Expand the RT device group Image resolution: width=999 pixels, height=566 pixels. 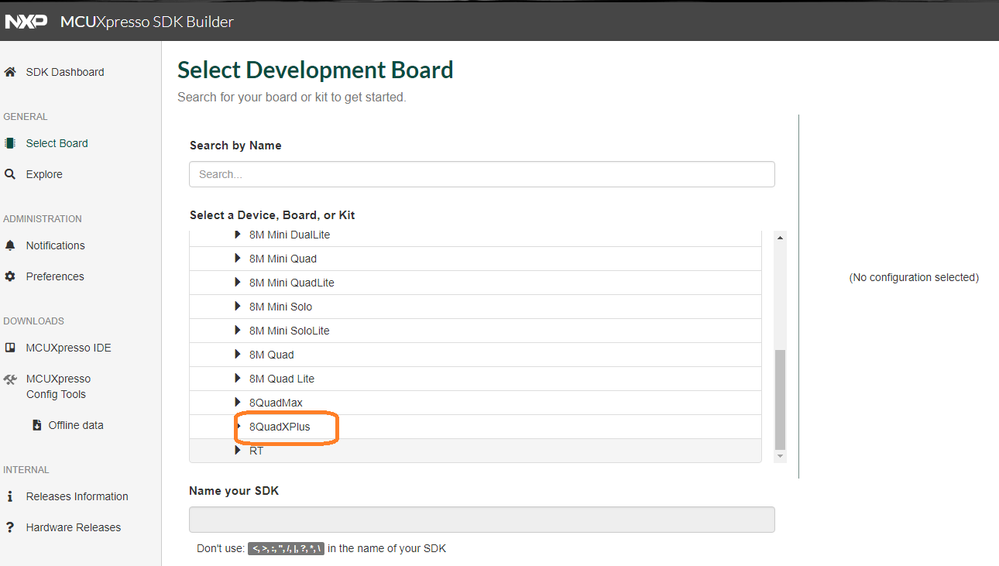238,451
